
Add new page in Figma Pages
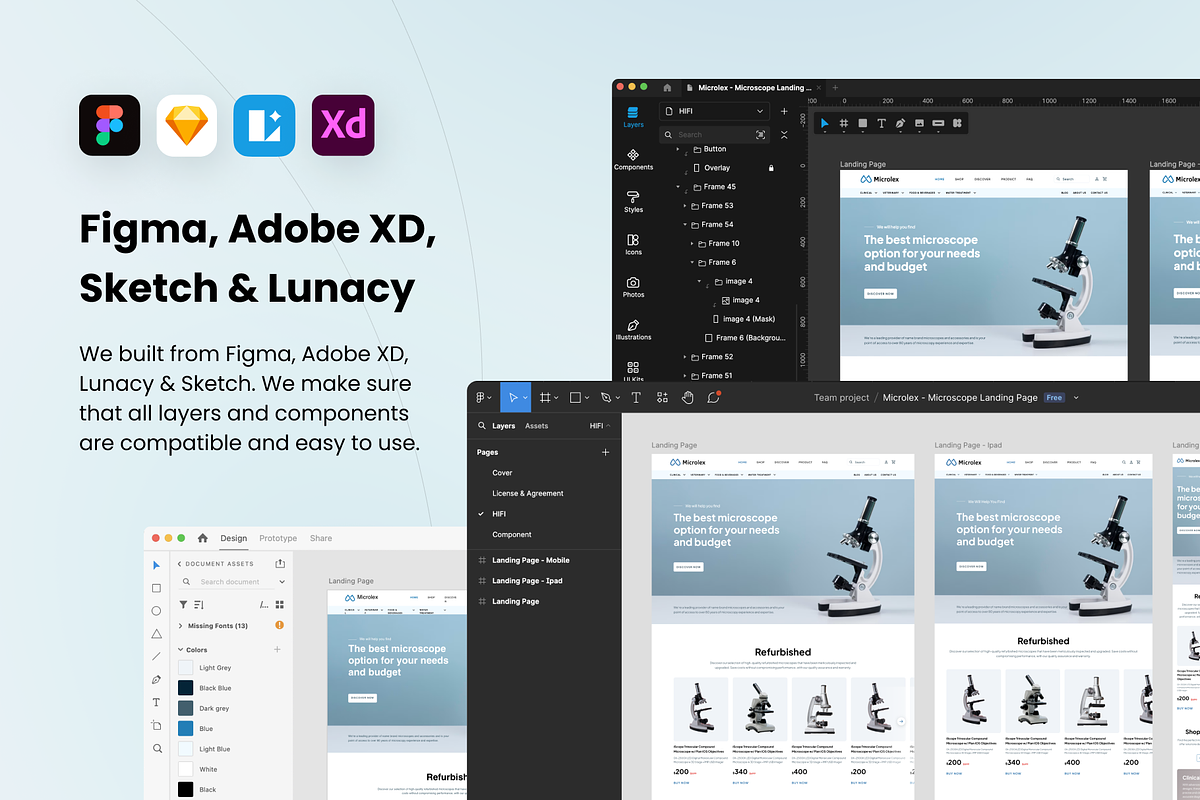tap(605, 452)
